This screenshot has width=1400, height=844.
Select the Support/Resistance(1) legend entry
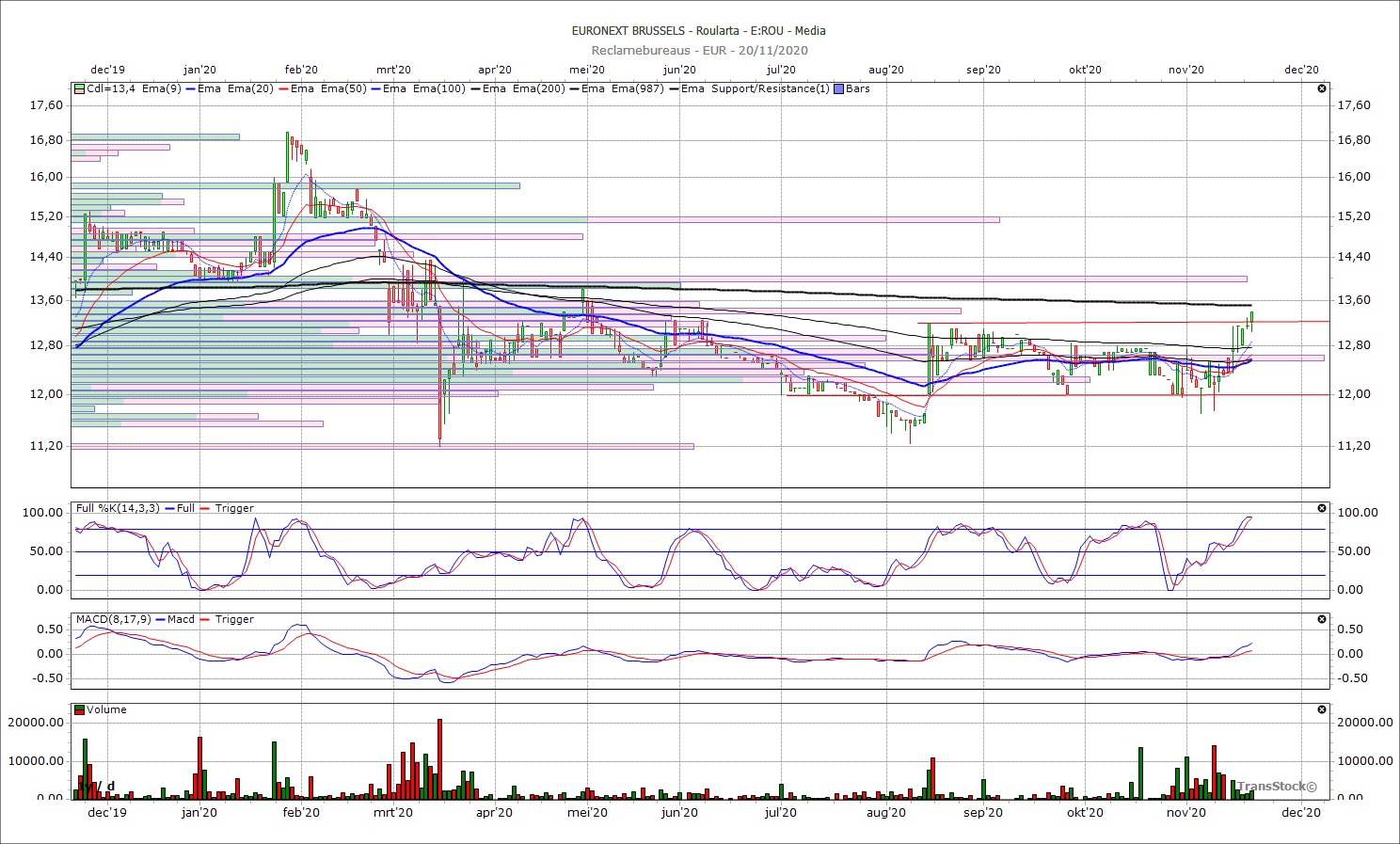coord(771,88)
